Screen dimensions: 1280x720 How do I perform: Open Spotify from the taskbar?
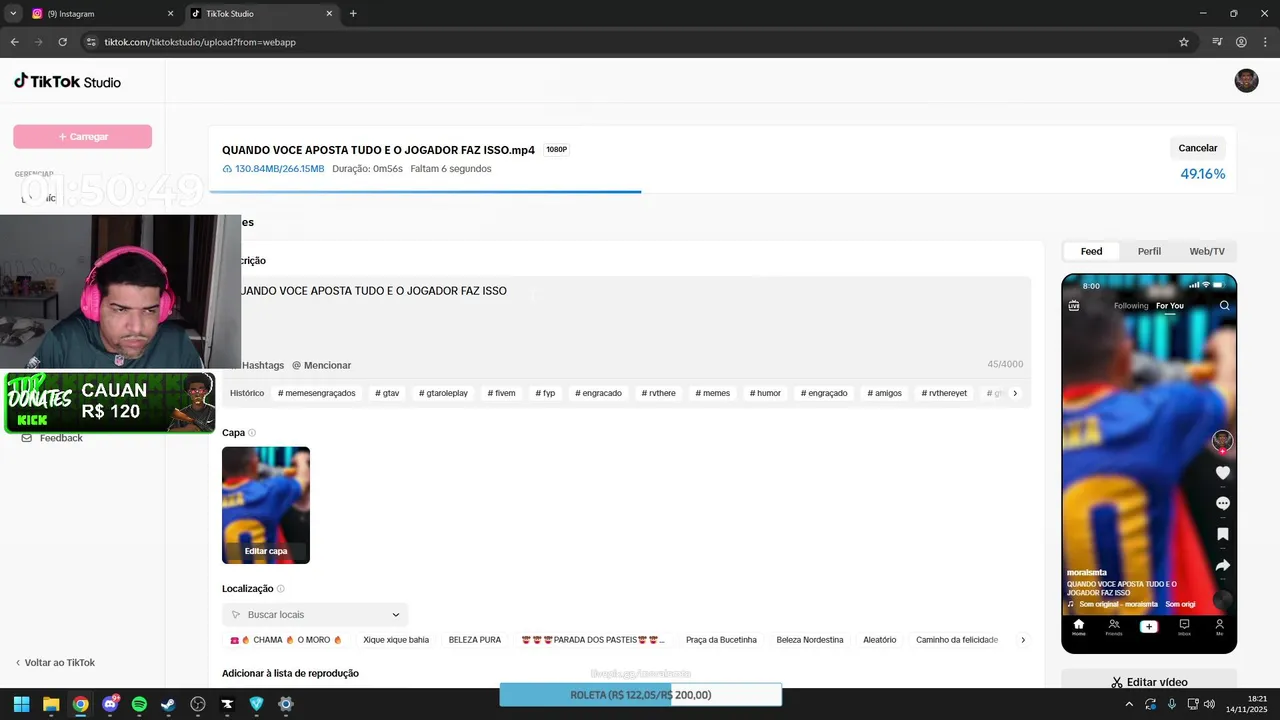coord(139,704)
